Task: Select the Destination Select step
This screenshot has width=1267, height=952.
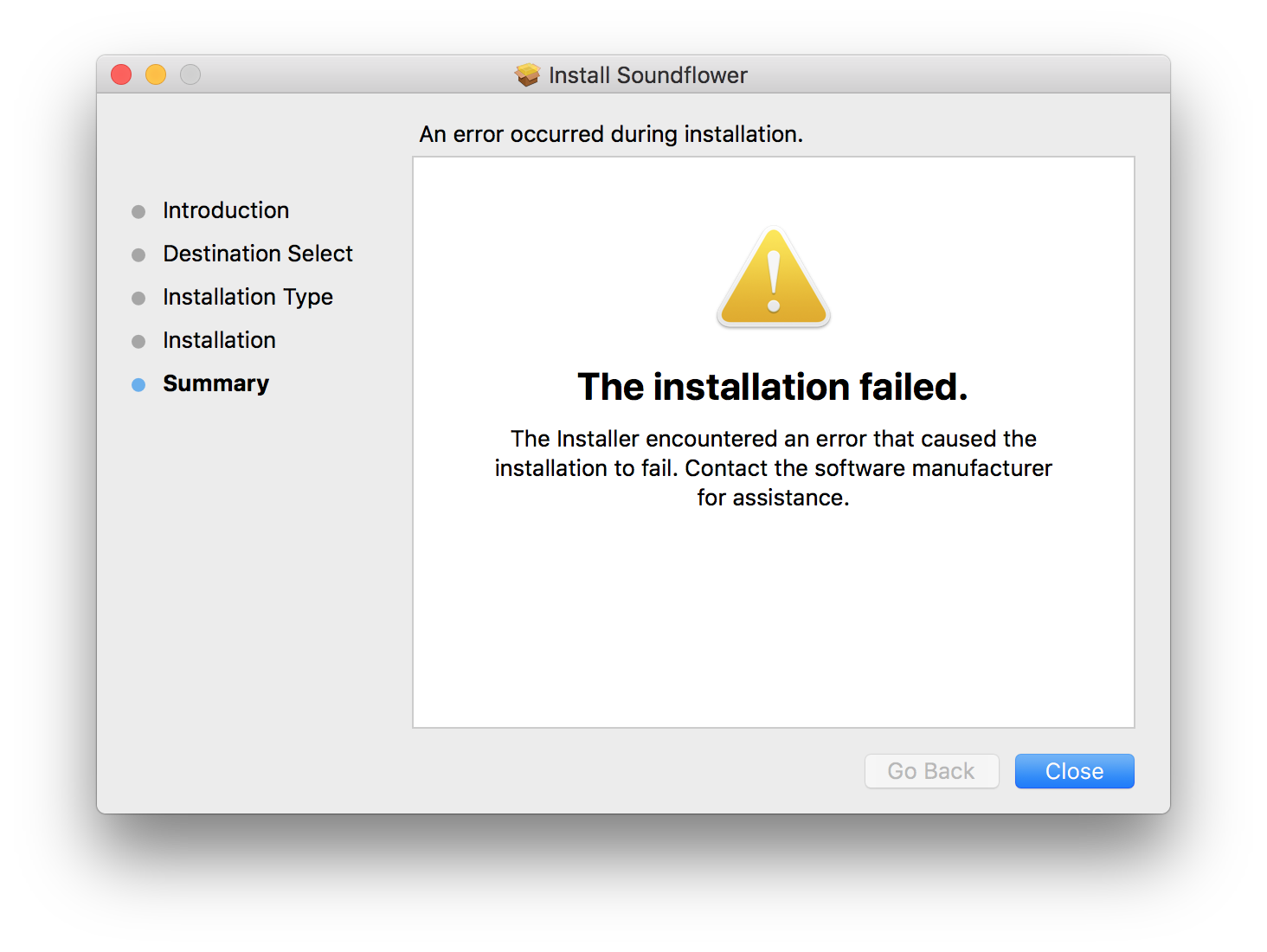Action: (258, 254)
